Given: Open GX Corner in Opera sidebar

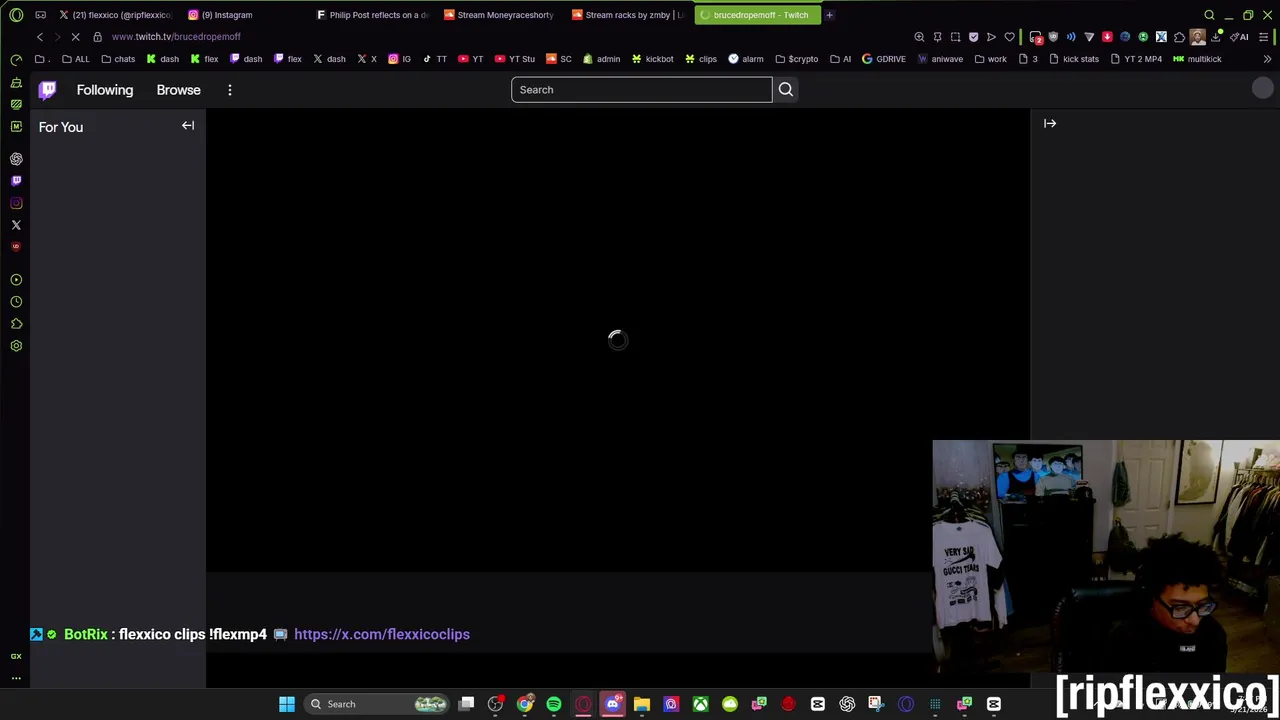Looking at the screenshot, I should 16,656.
